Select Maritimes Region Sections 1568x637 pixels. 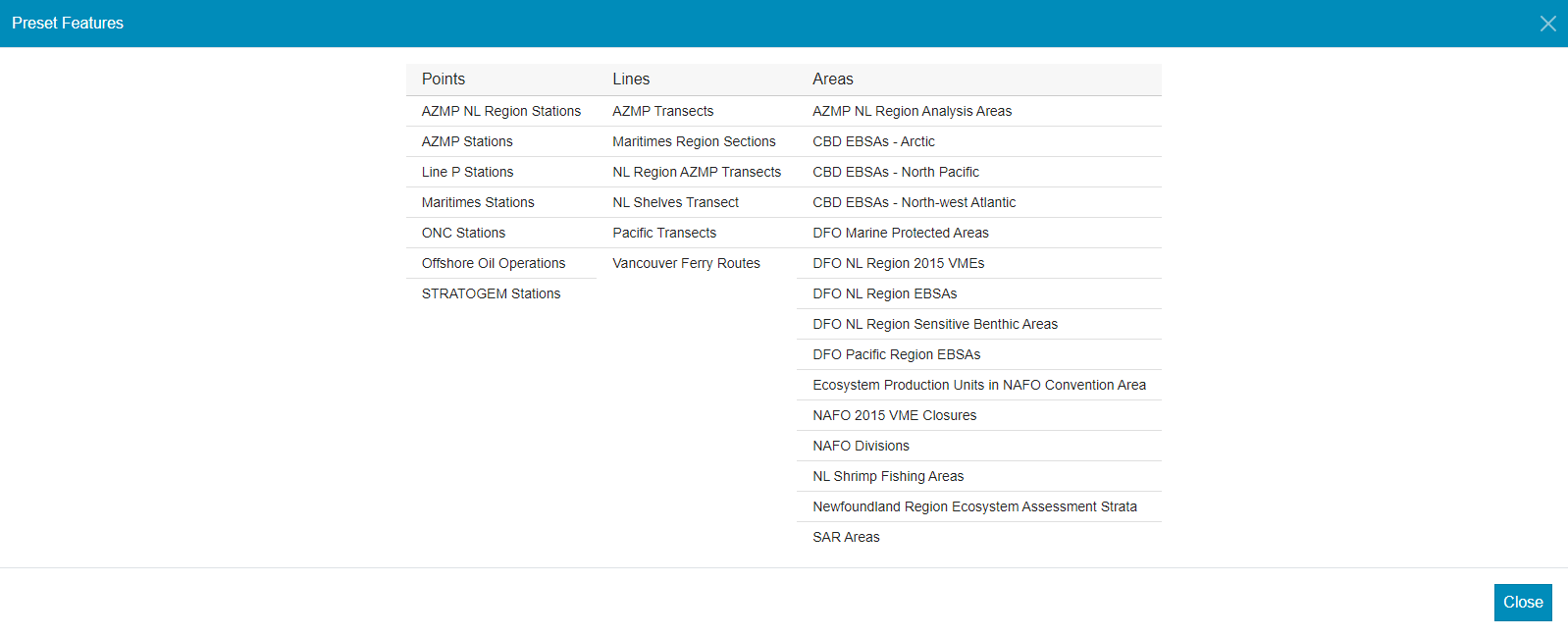pyautogui.click(x=697, y=141)
